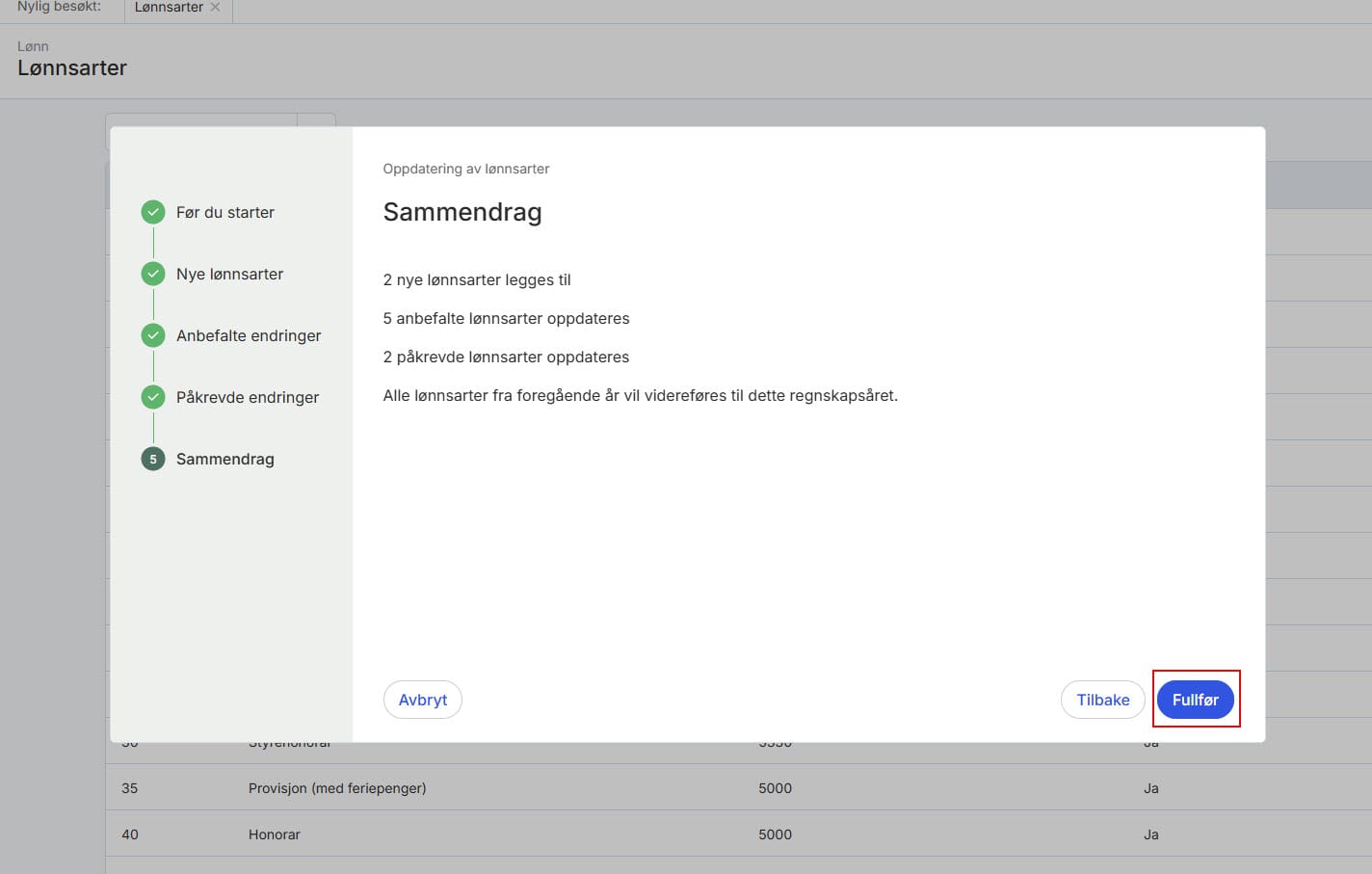Screen dimensions: 1372x874
Task: Click the "Påkrevde endringer" completed step icon
Action: [152, 397]
